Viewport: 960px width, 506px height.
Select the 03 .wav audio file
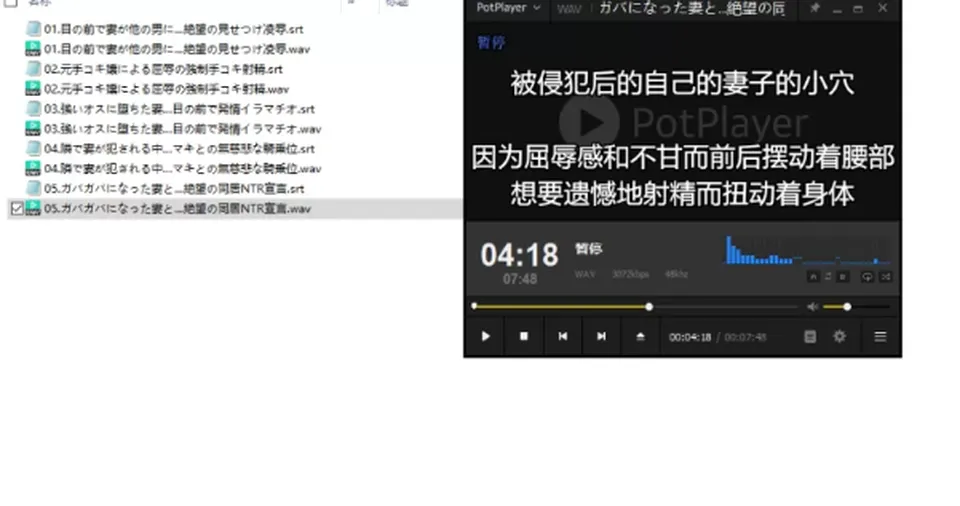click(182, 129)
